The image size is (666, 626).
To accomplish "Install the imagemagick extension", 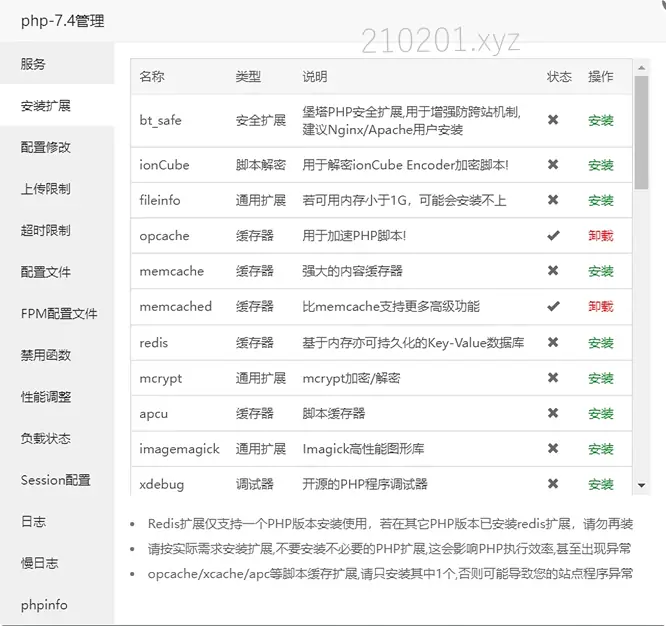I will pos(601,449).
